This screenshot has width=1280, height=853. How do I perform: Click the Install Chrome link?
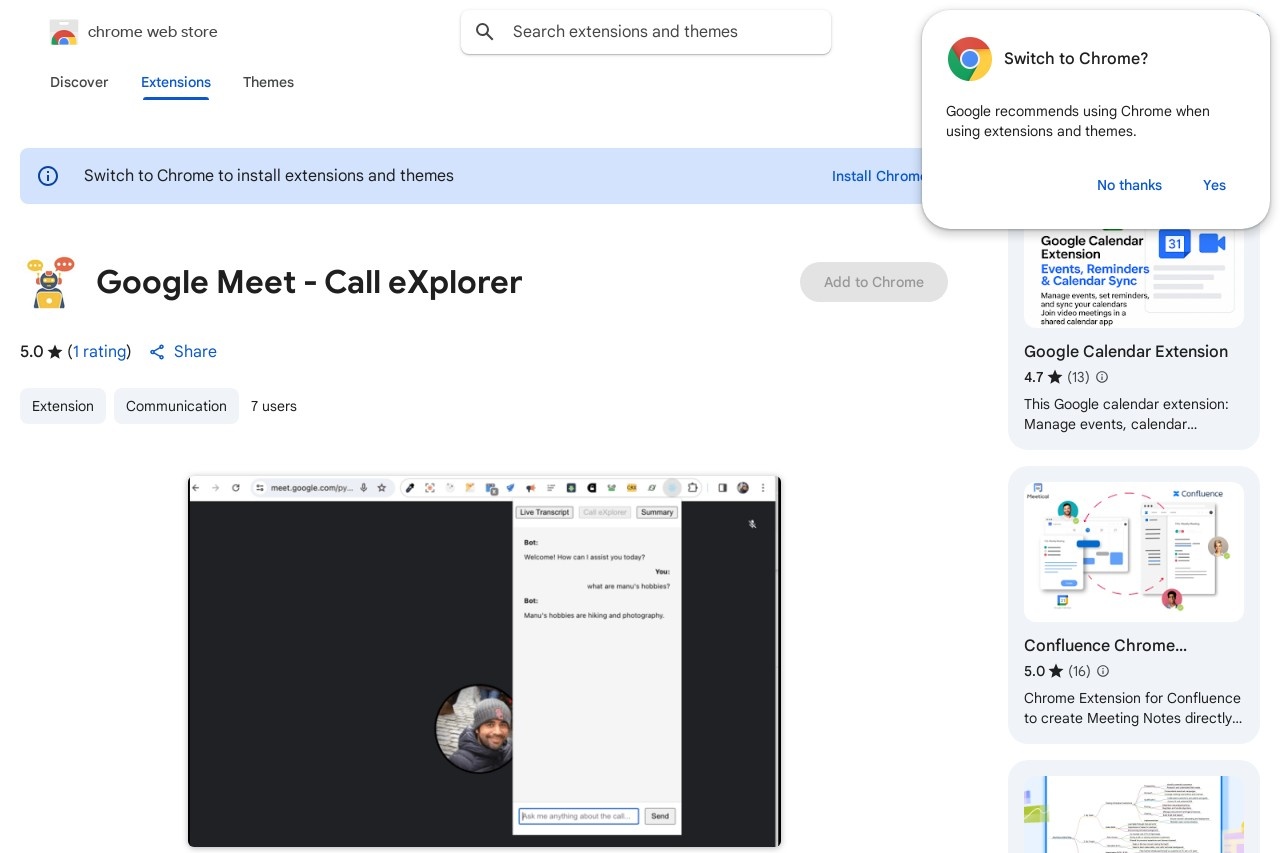coord(877,176)
